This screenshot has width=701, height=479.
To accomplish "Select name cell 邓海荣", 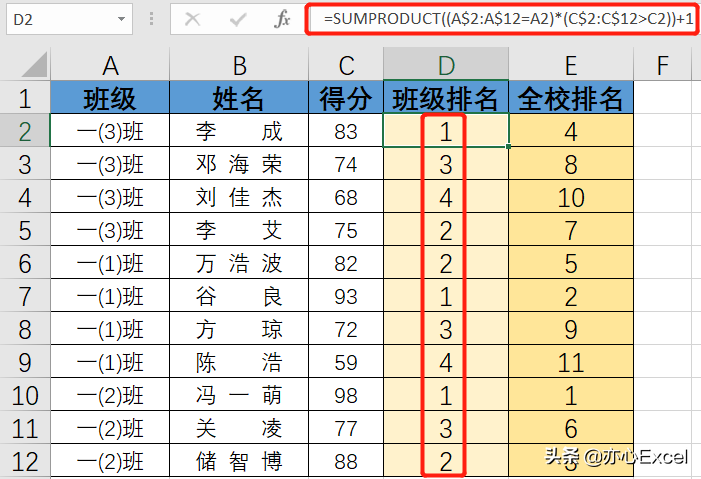I will 239,164.
